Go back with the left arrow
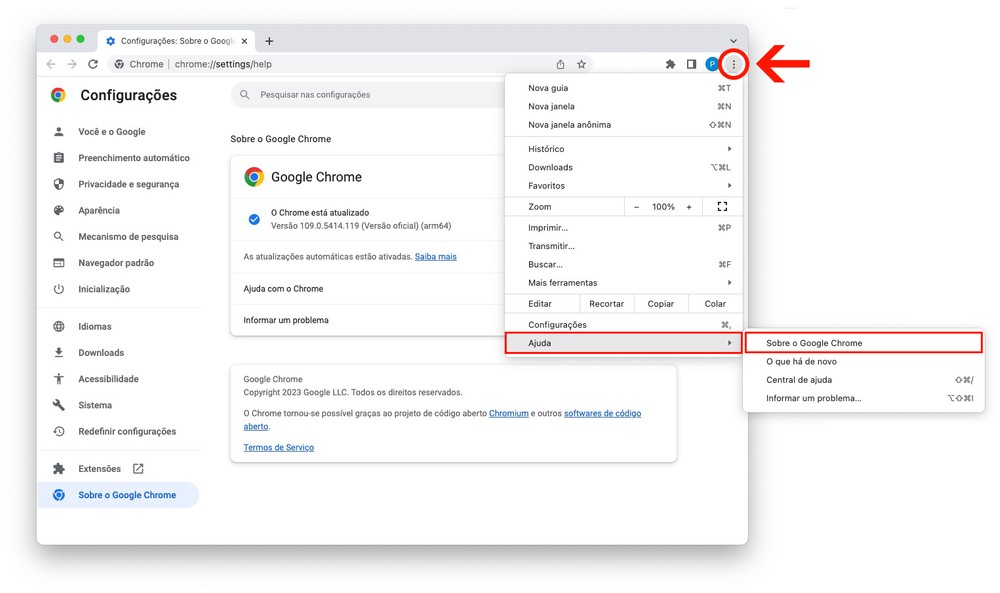The height and width of the screenshot is (593, 1000). [51, 64]
